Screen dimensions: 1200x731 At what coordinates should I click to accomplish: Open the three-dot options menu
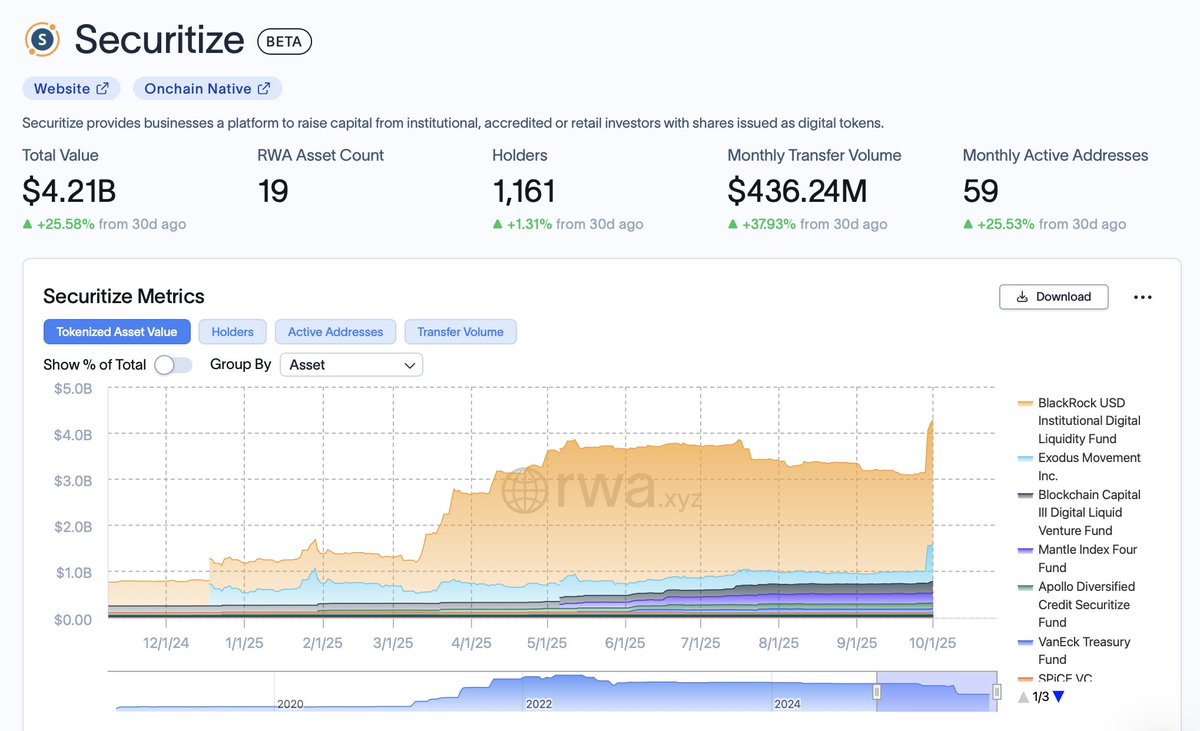pyautogui.click(x=1142, y=296)
